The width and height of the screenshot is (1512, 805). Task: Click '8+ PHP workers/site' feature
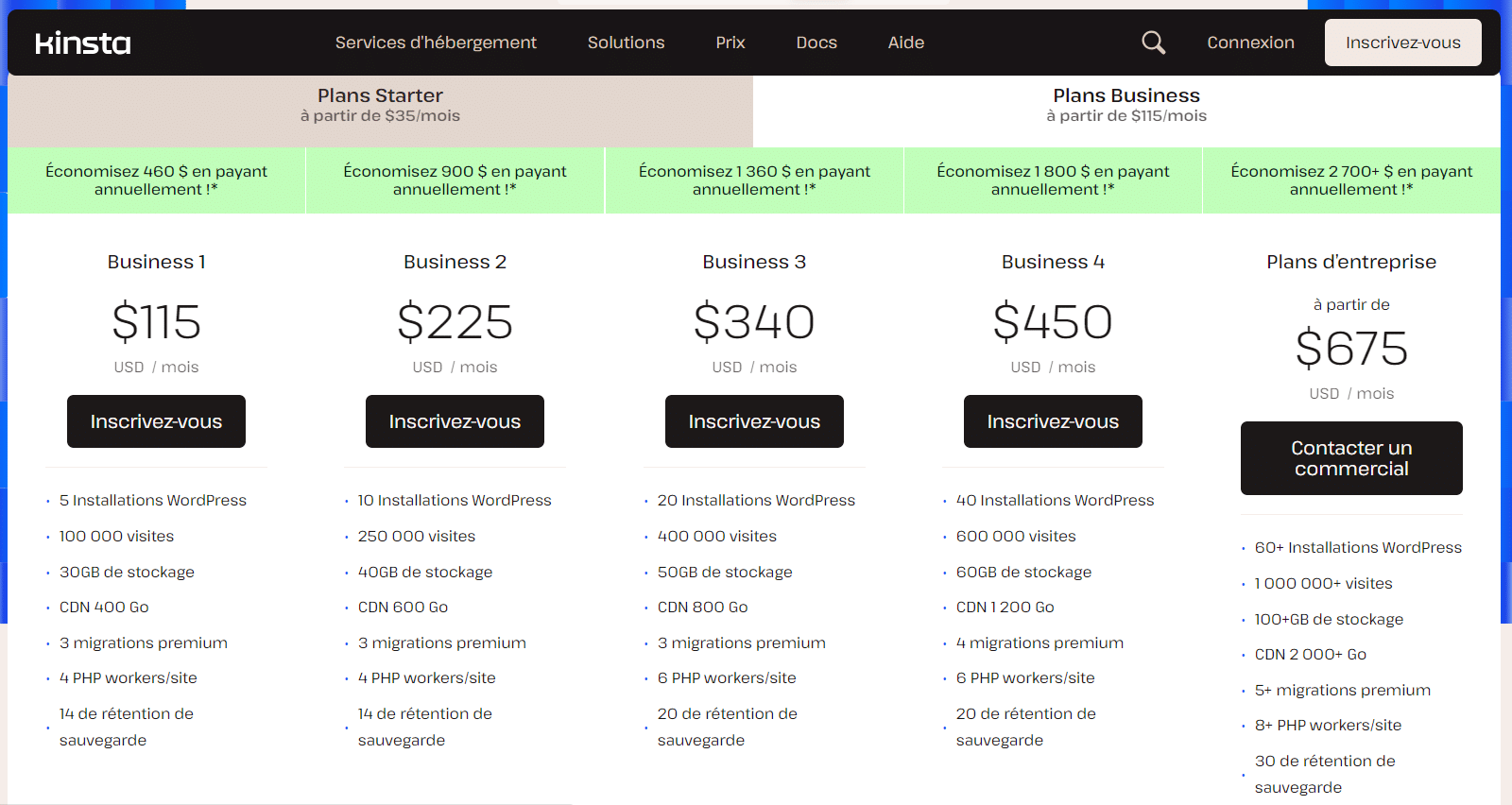(x=1328, y=725)
